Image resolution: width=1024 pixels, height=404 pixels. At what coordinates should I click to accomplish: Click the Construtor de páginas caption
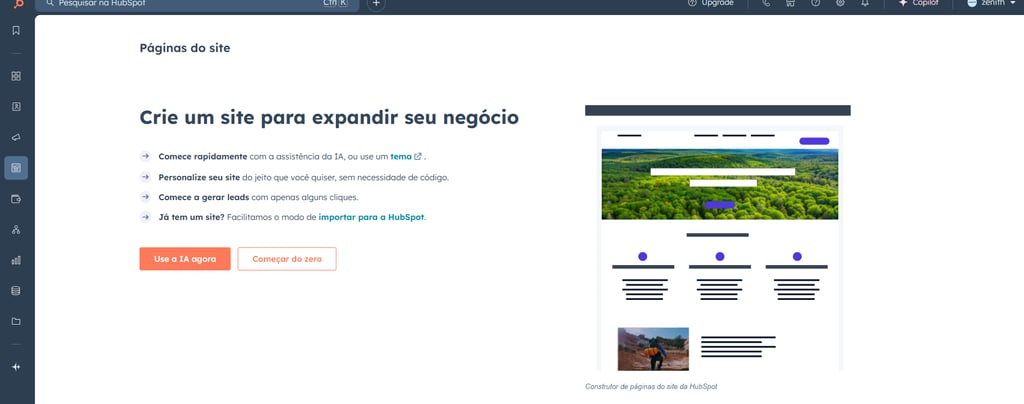[651, 386]
